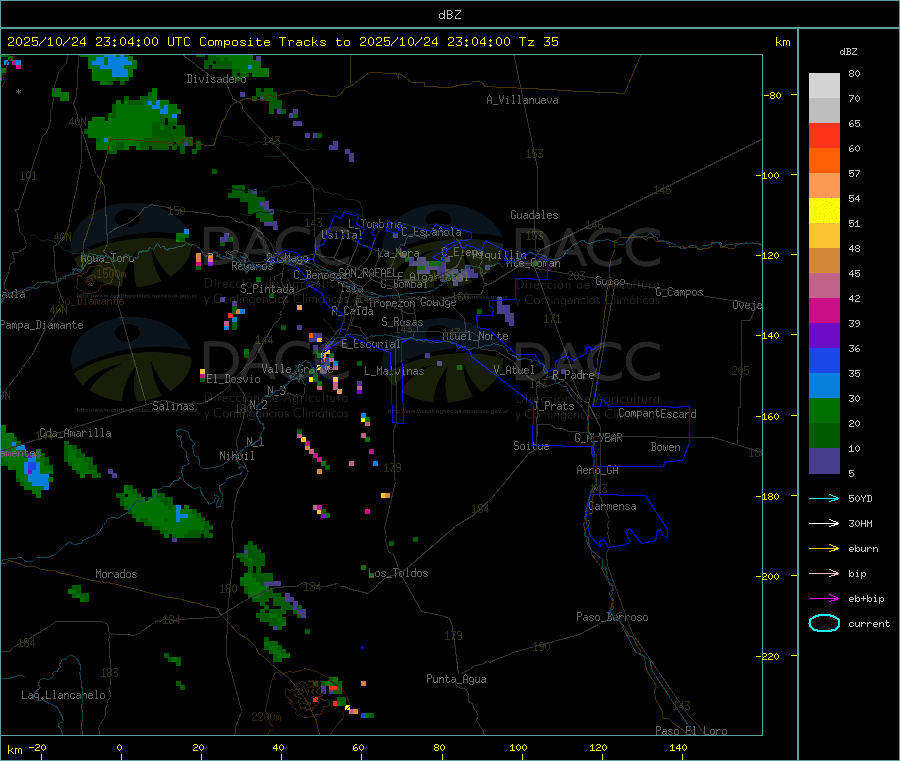Click the orange 57 dBZ legend swatch

(824, 161)
